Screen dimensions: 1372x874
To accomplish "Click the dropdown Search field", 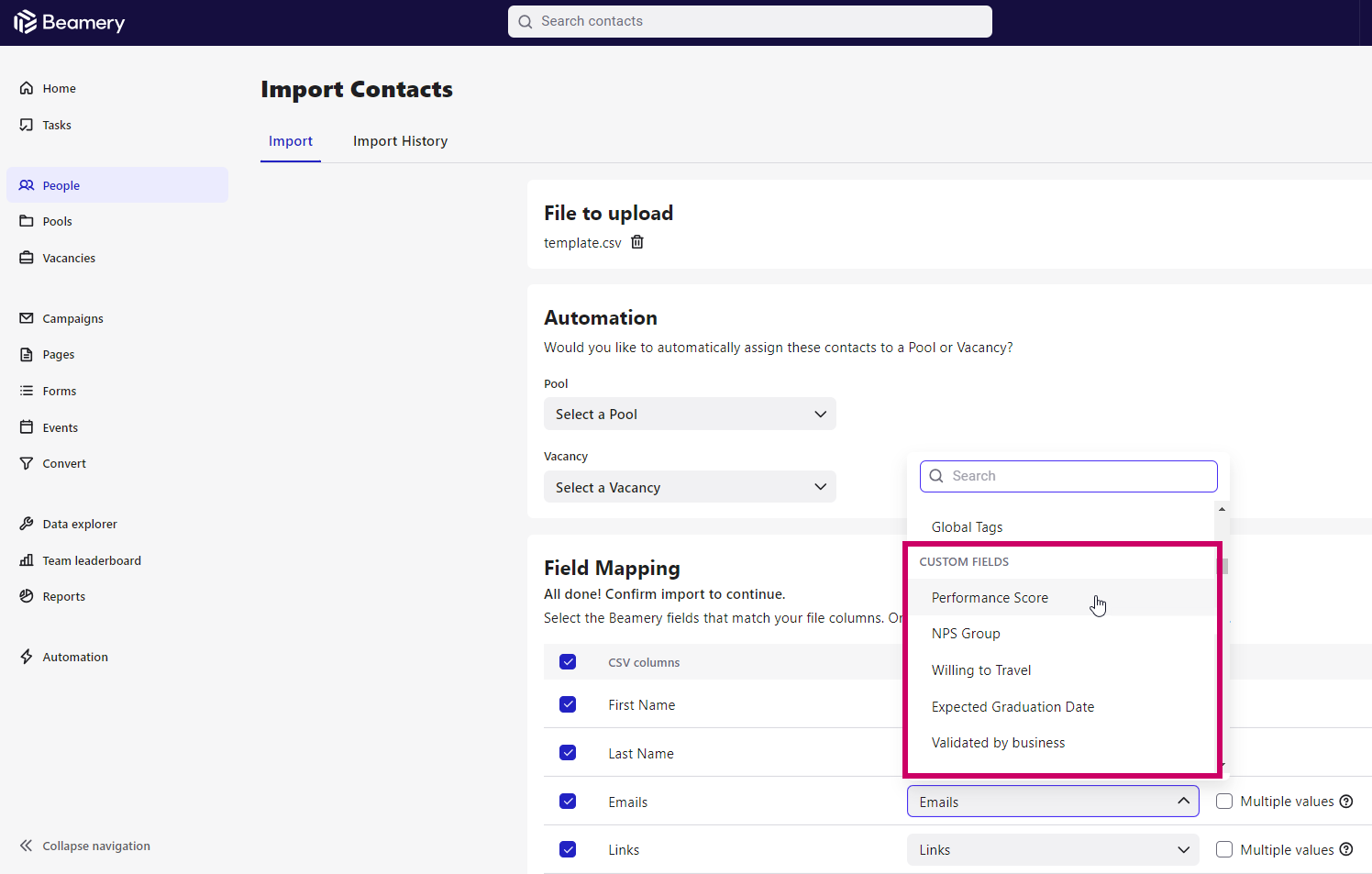I will 1068,476.
